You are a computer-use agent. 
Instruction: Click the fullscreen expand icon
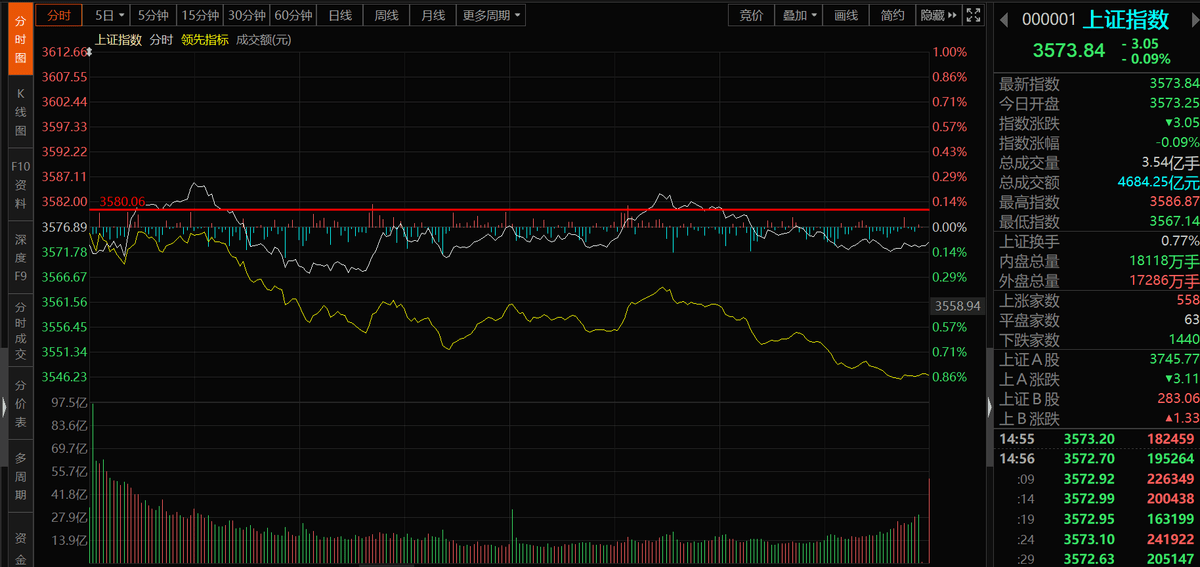pos(975,15)
